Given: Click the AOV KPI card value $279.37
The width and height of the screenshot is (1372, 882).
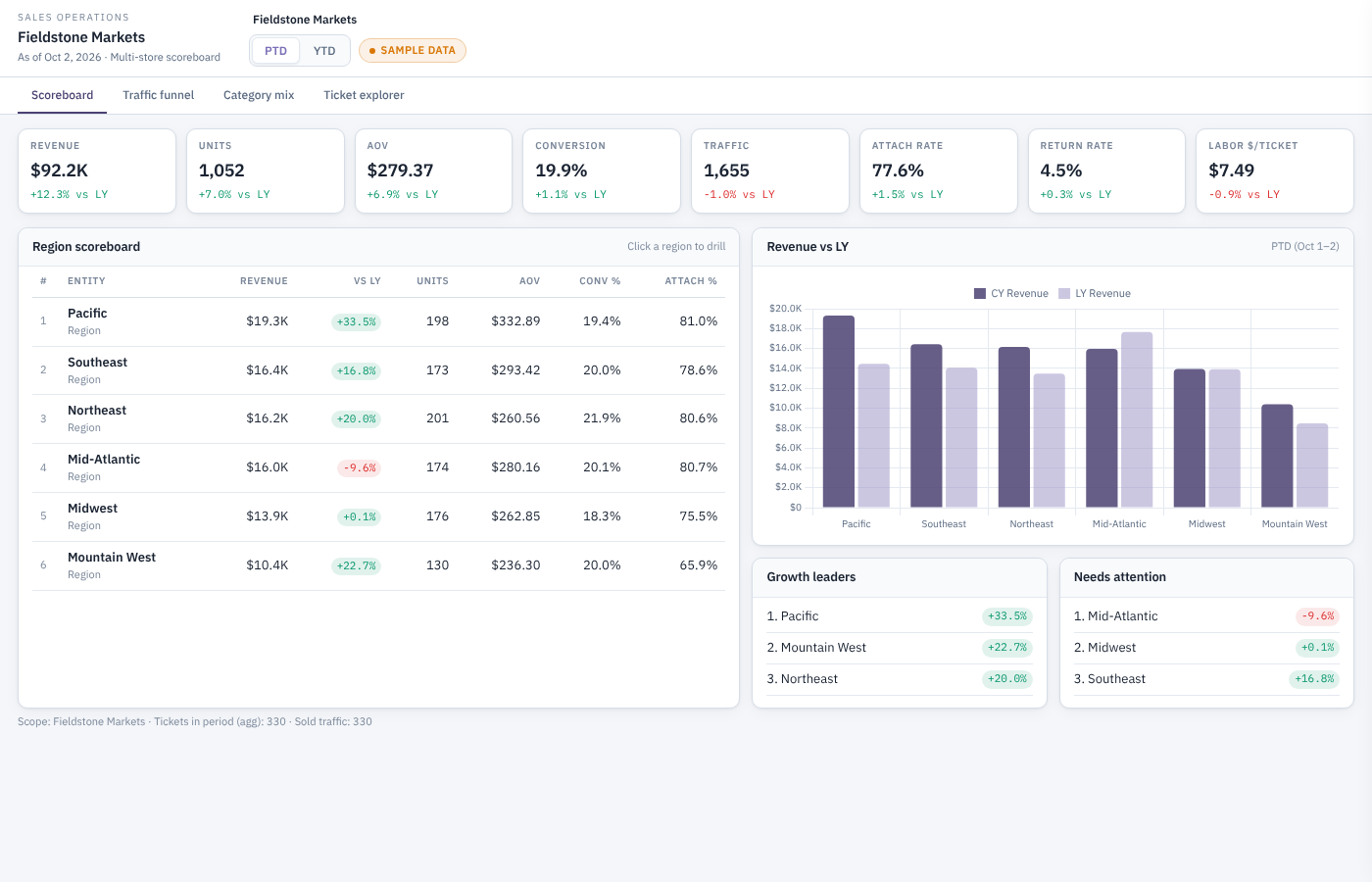Looking at the screenshot, I should tap(400, 171).
